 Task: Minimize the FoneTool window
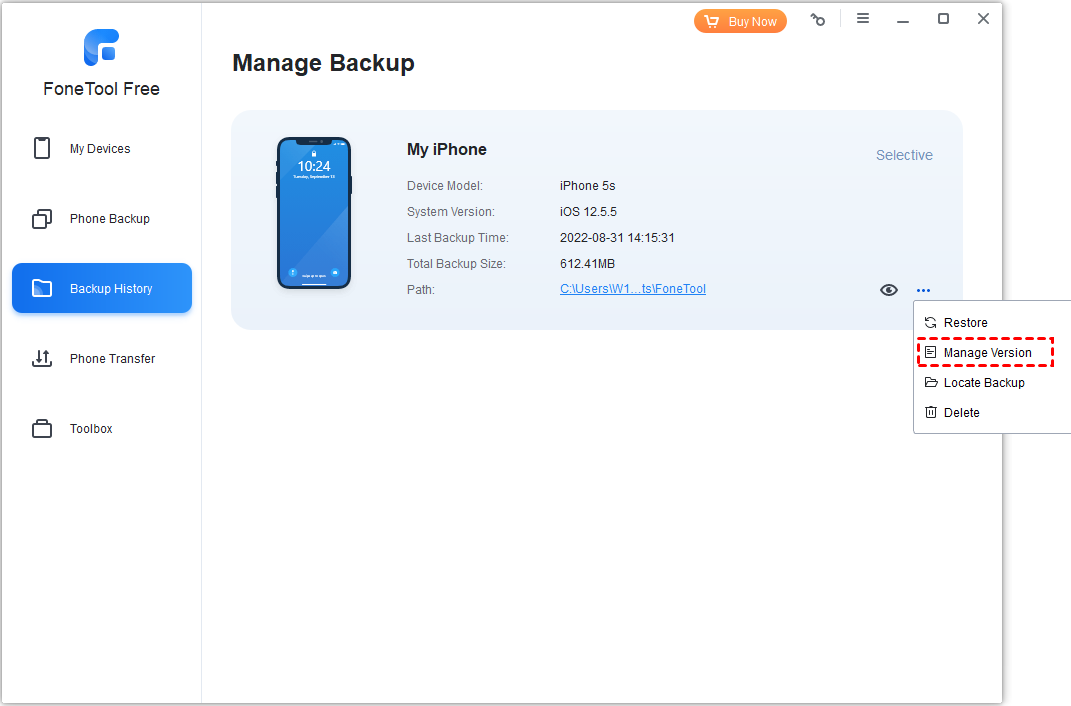click(x=903, y=19)
